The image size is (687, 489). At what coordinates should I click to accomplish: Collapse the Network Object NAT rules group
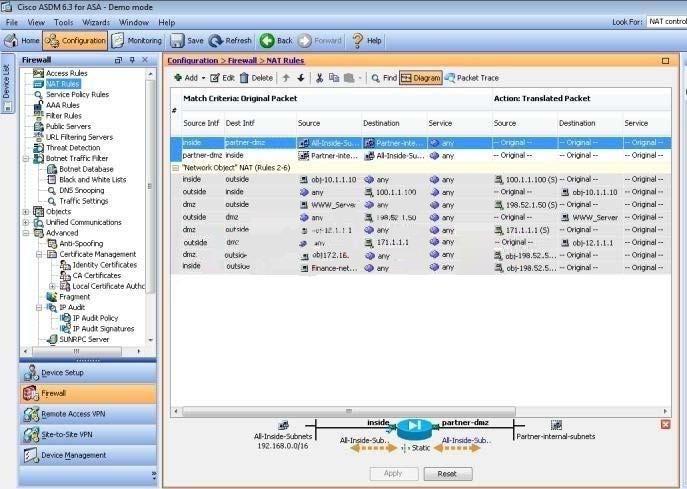pos(175,168)
